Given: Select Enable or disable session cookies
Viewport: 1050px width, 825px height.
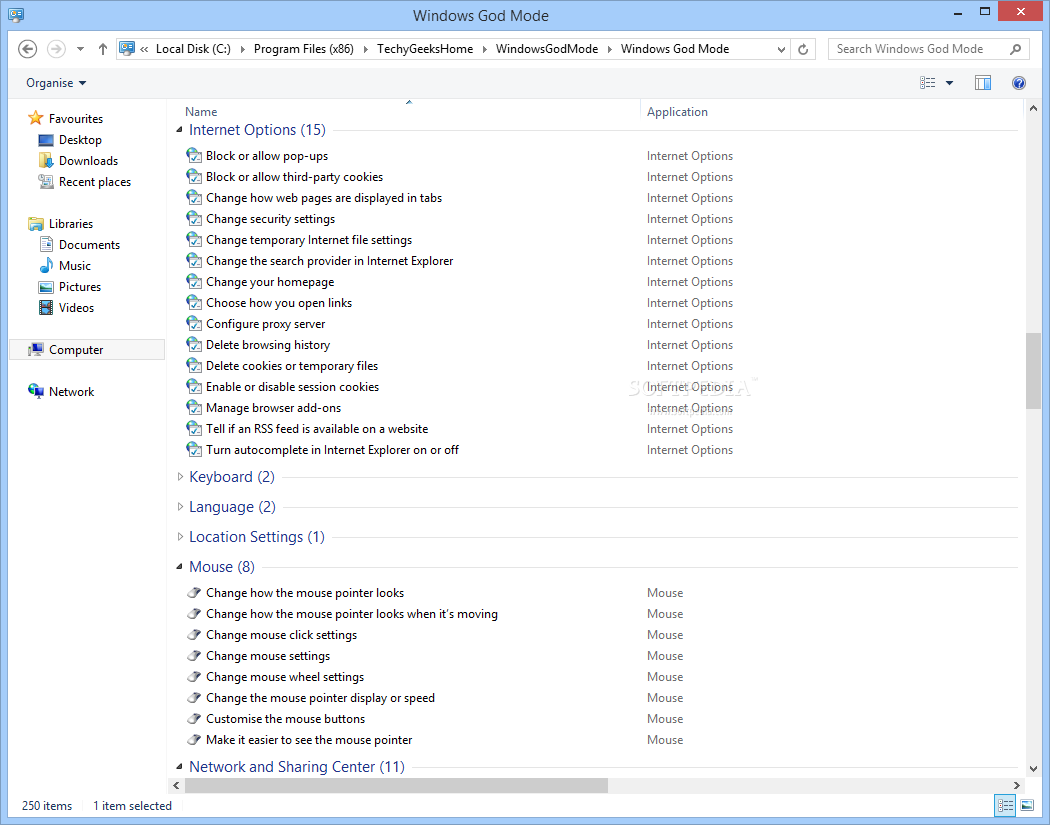Looking at the screenshot, I should point(293,387).
